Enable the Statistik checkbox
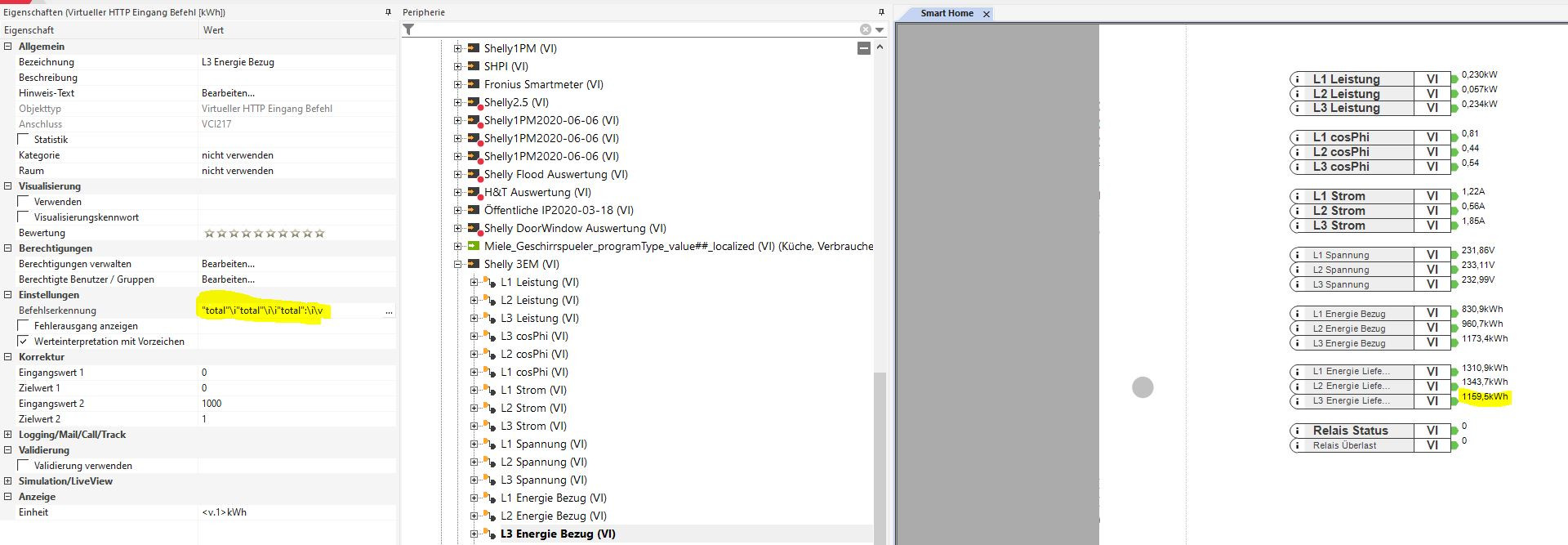 (x=24, y=140)
